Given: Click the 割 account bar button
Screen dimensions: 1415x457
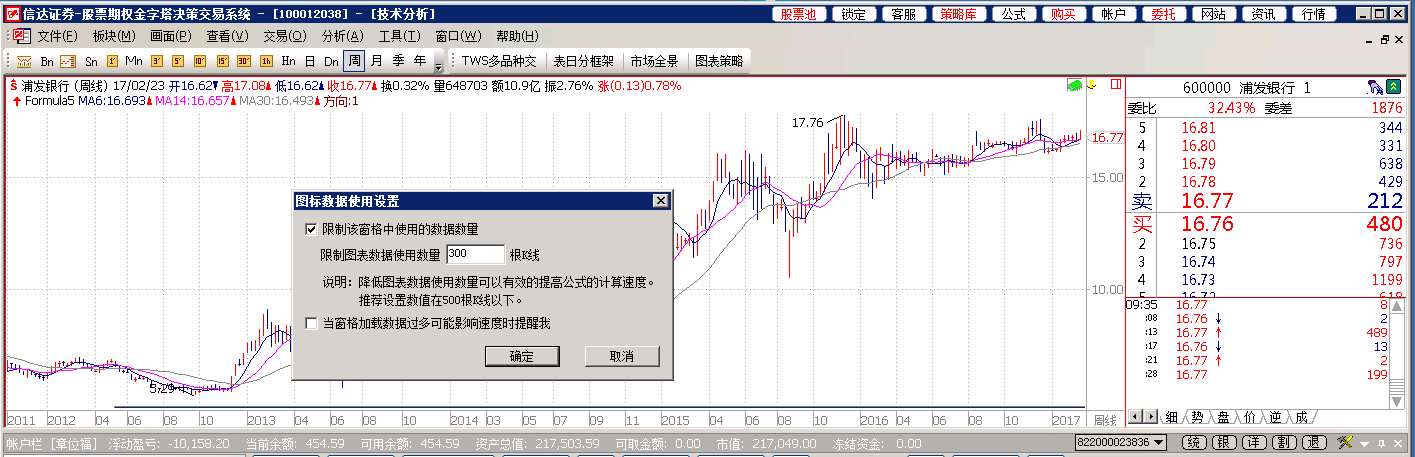Looking at the screenshot, I should pyautogui.click(x=1284, y=442).
